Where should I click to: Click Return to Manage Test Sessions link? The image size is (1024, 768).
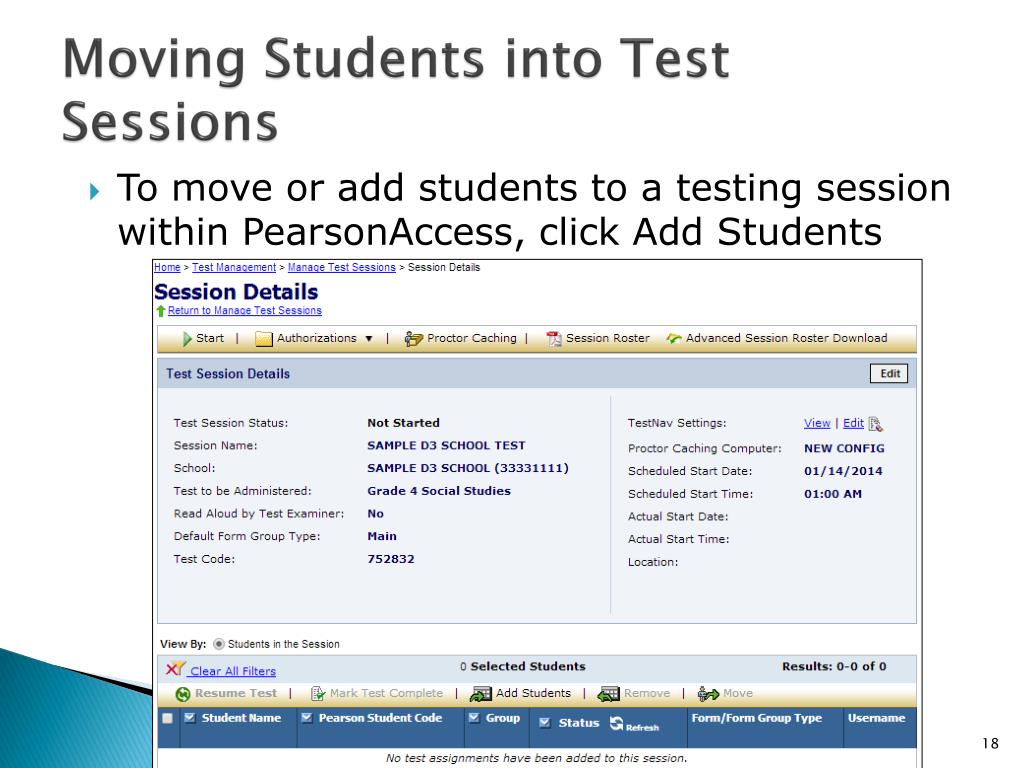pyautogui.click(x=244, y=311)
